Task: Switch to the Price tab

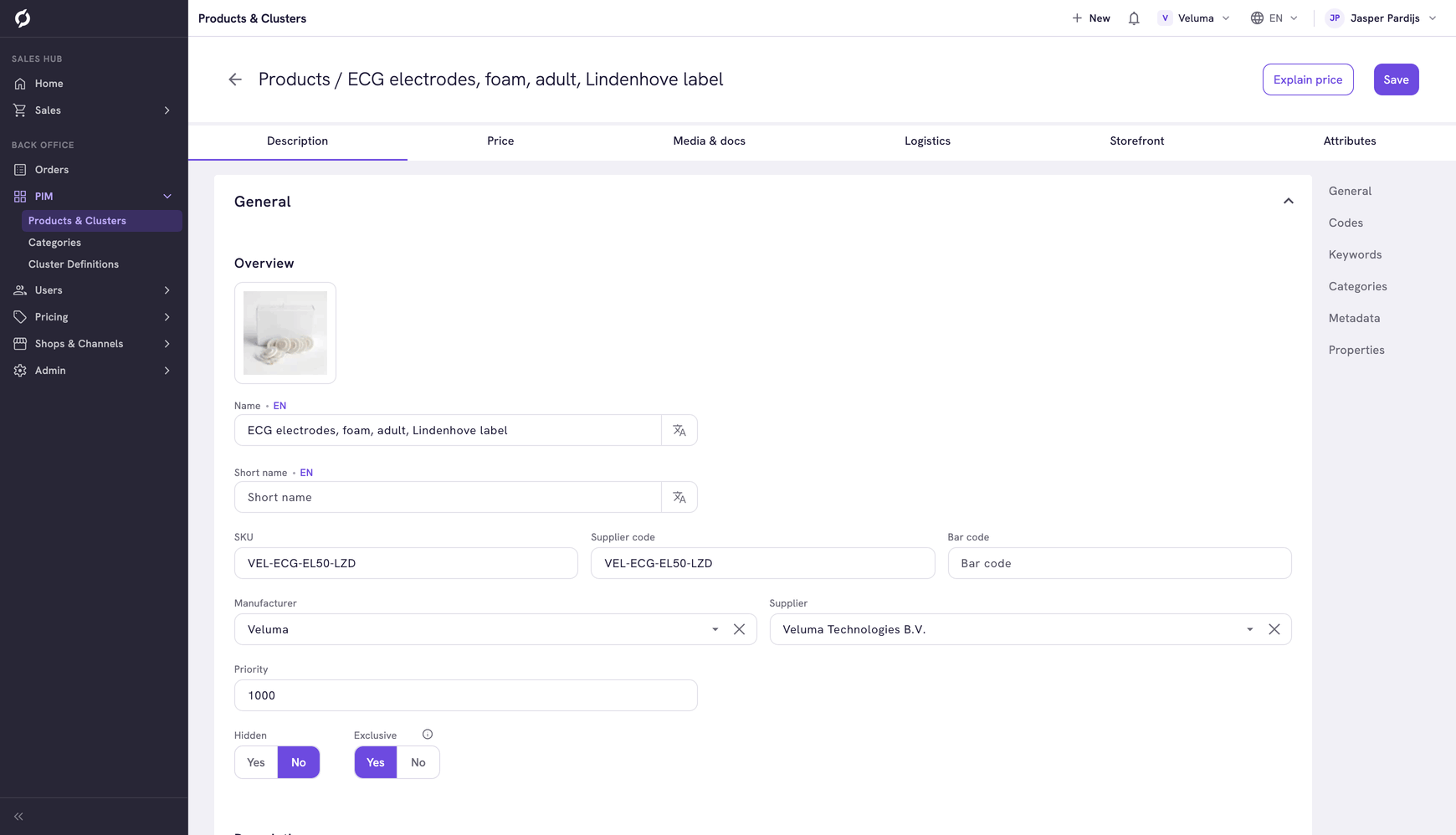Action: (500, 141)
